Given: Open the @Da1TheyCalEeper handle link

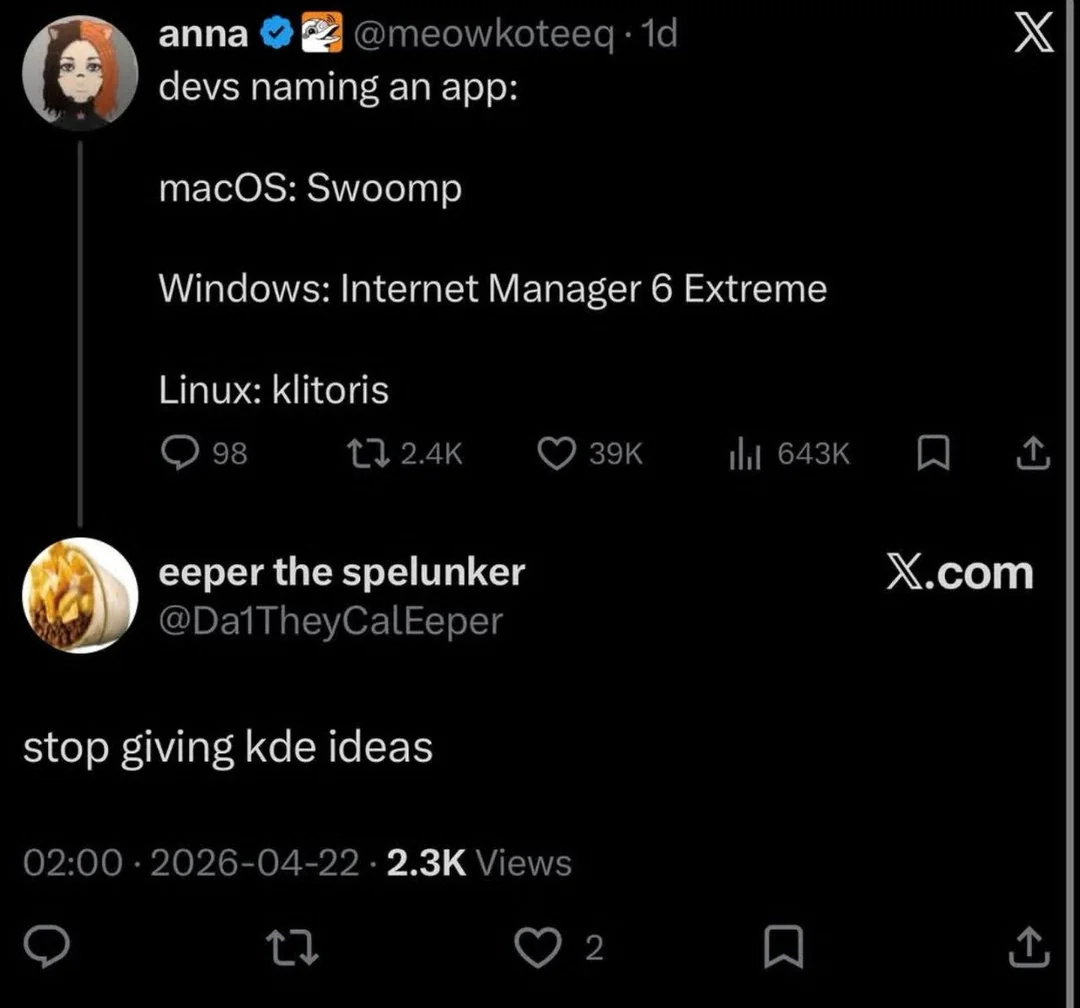Looking at the screenshot, I should pos(331,621).
